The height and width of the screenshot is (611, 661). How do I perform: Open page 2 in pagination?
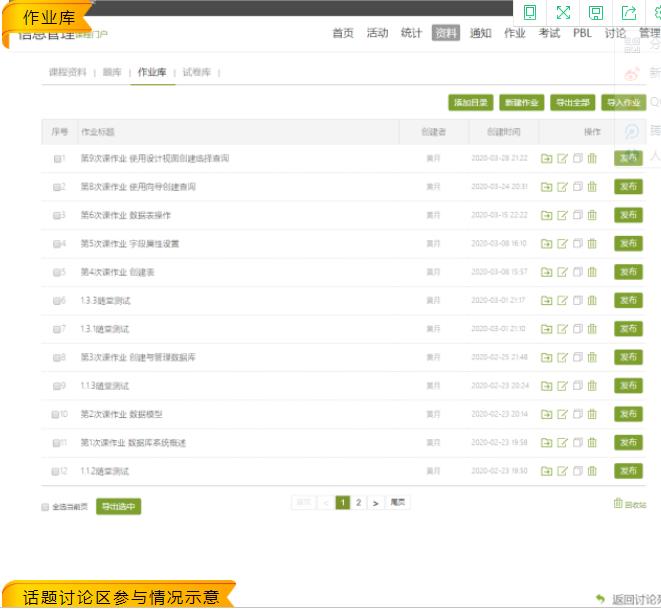(x=359, y=503)
